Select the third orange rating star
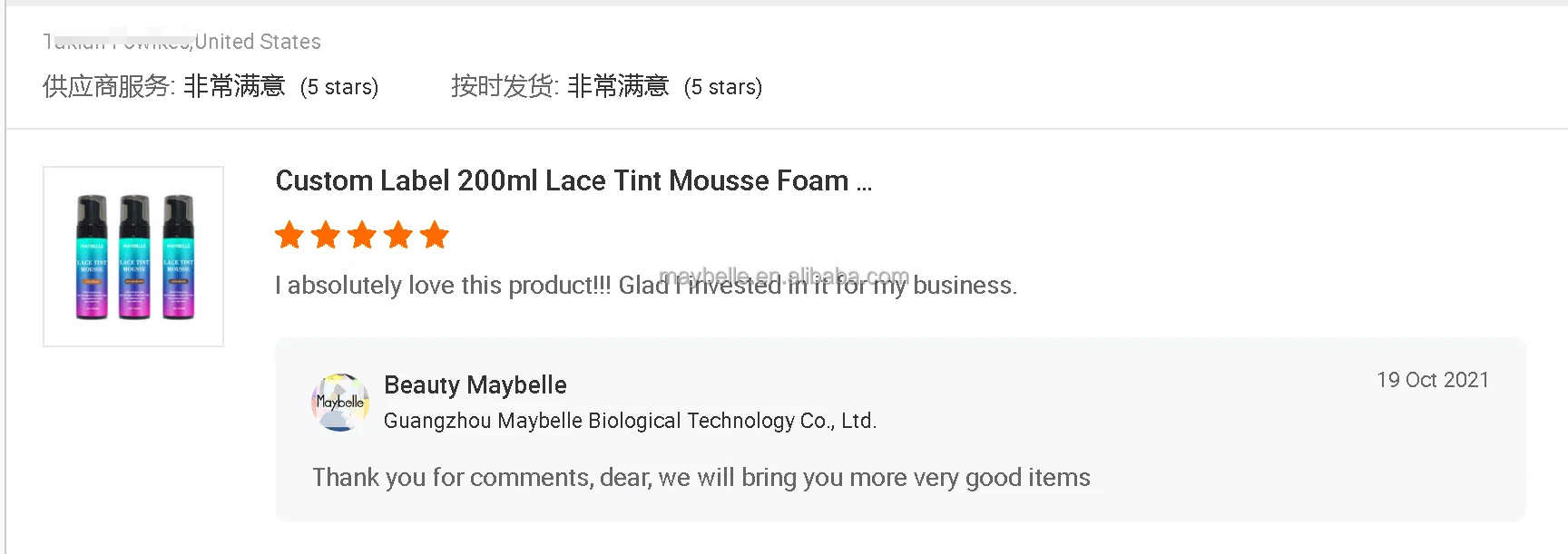Screen dimensions: 1568x554 [362, 235]
